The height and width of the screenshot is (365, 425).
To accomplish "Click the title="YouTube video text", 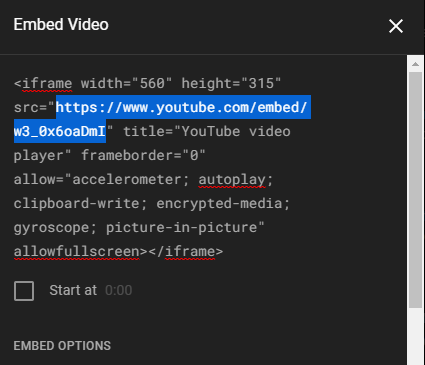I will [x=207, y=131].
